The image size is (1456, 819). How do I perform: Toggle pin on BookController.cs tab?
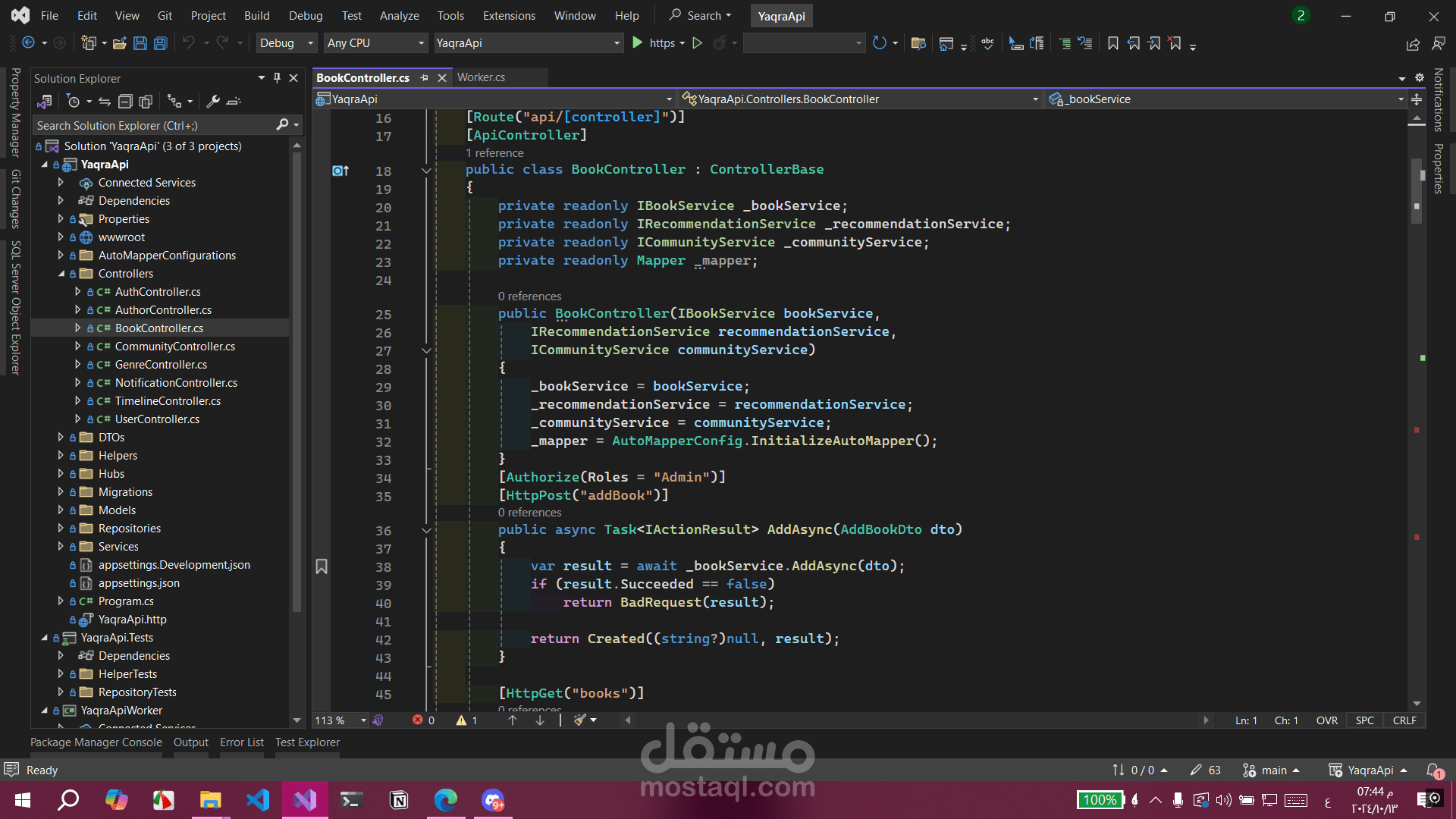tap(424, 77)
